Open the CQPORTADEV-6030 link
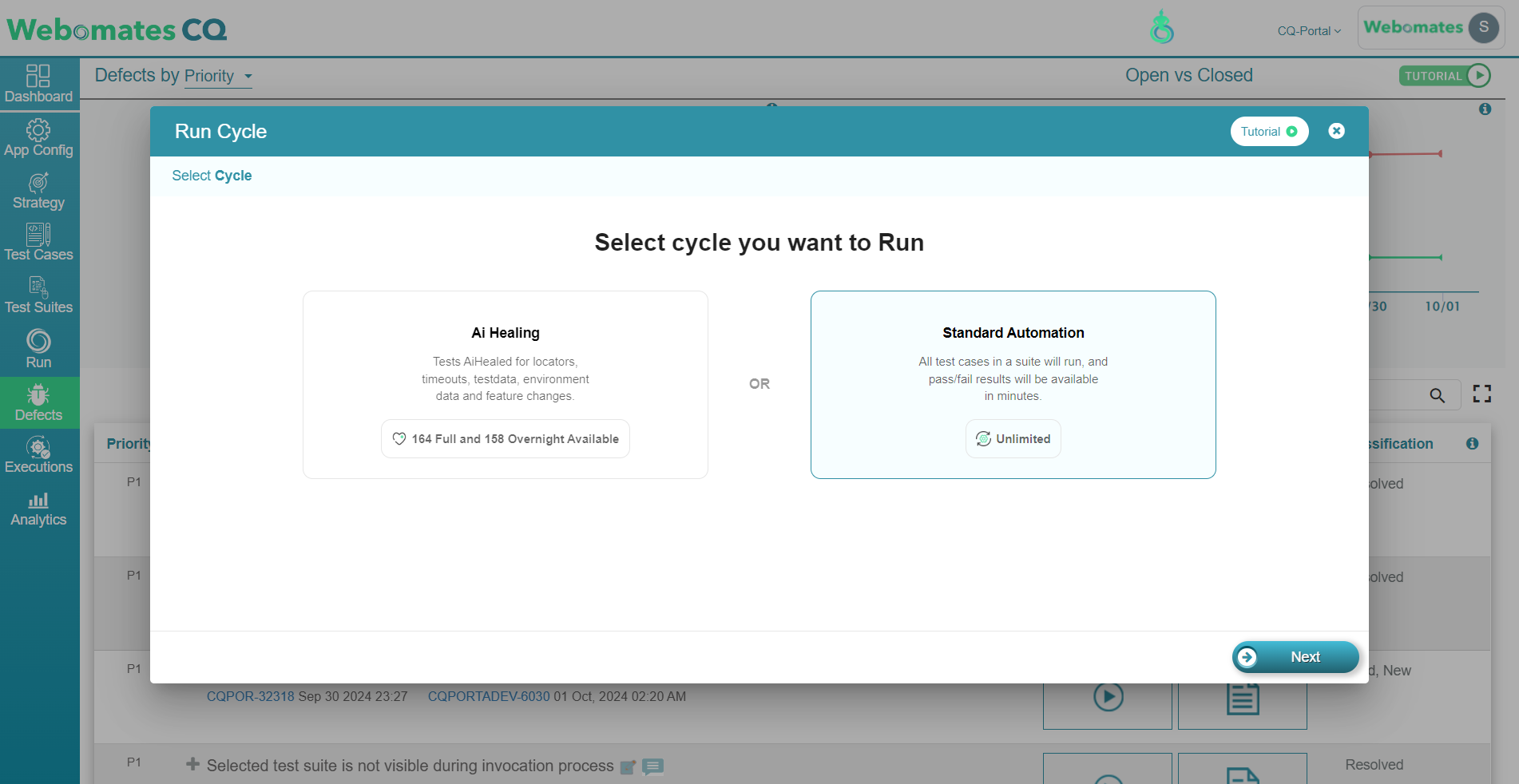Screen dimensions: 1519x784 [489, 696]
